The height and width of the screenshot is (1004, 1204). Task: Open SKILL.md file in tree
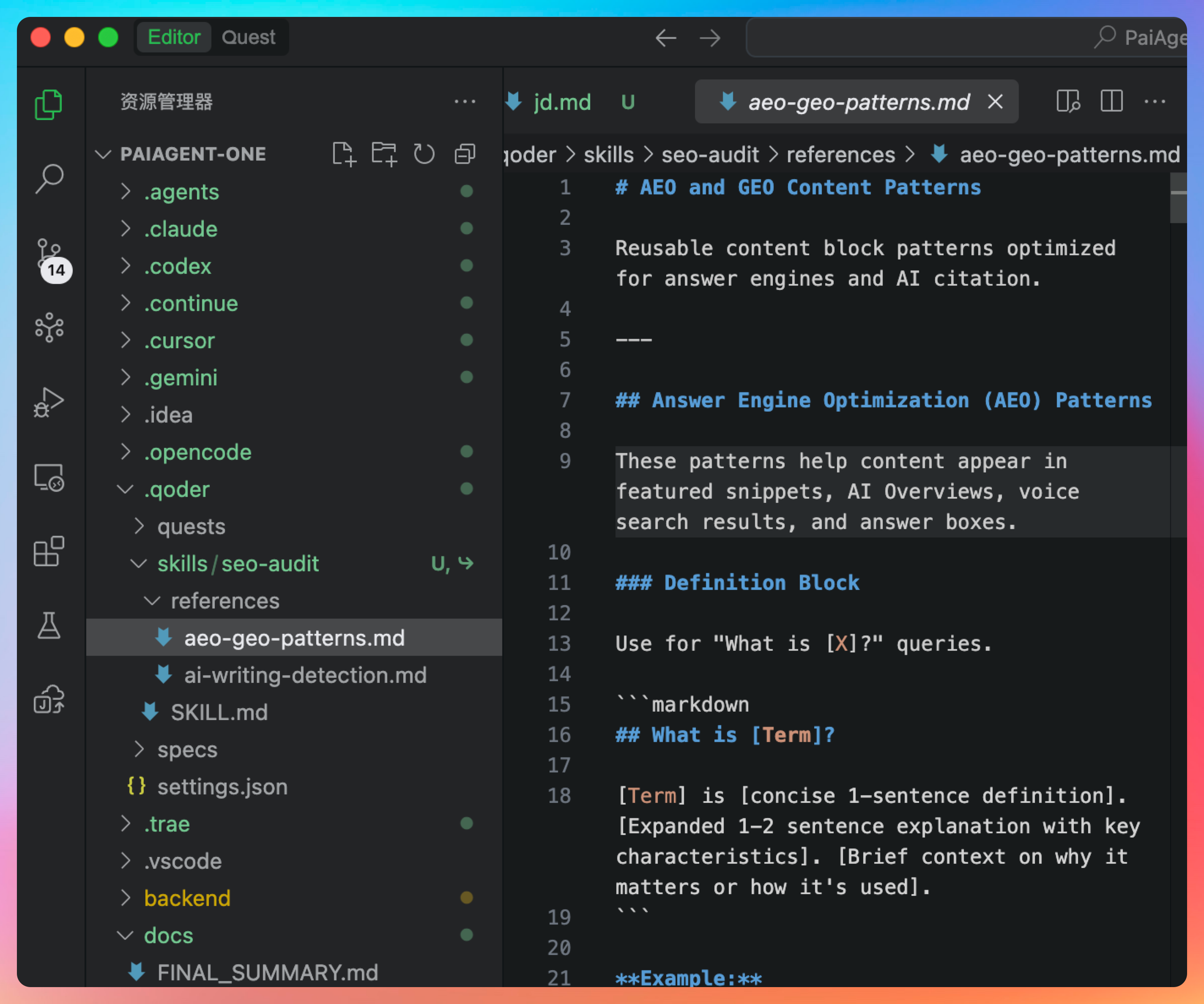[219, 712]
